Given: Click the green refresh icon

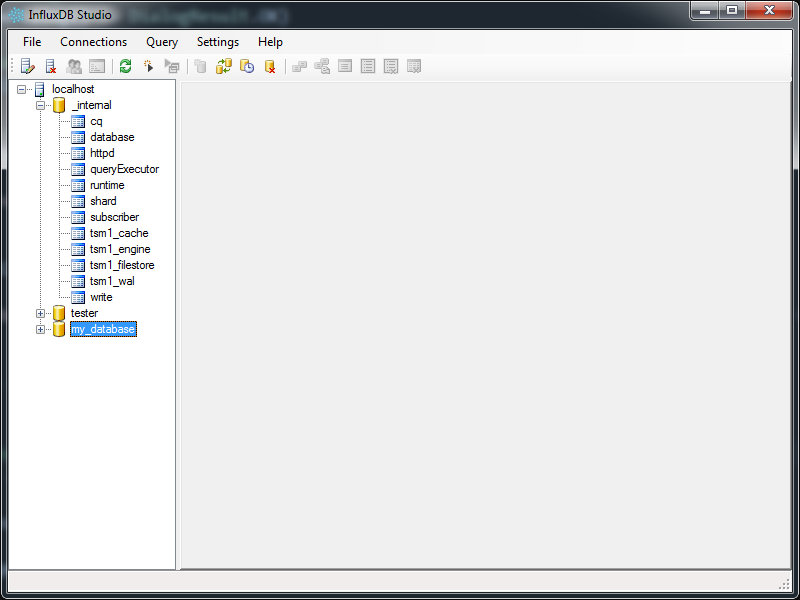Looking at the screenshot, I should (x=126, y=66).
